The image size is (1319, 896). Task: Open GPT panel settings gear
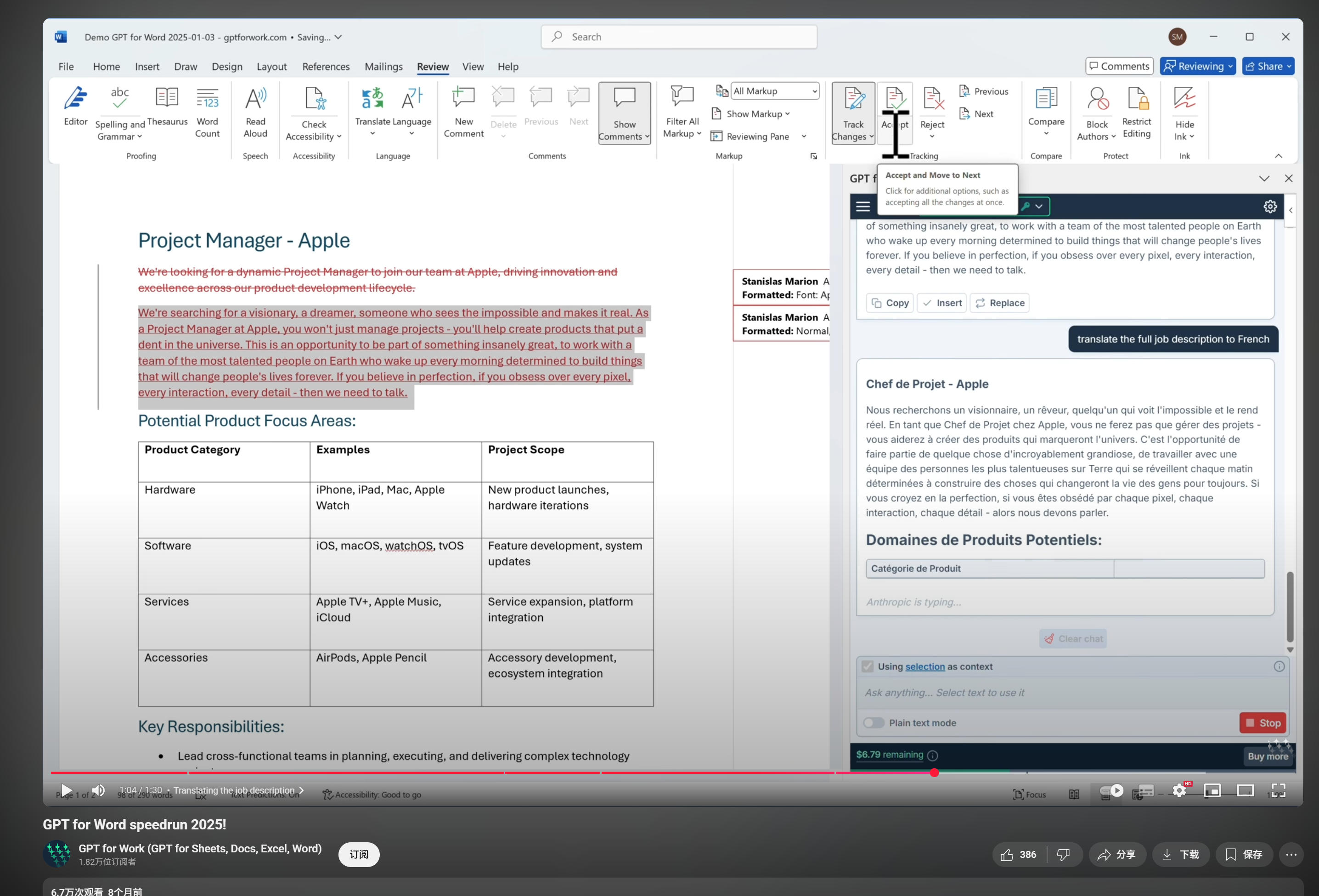1269,207
